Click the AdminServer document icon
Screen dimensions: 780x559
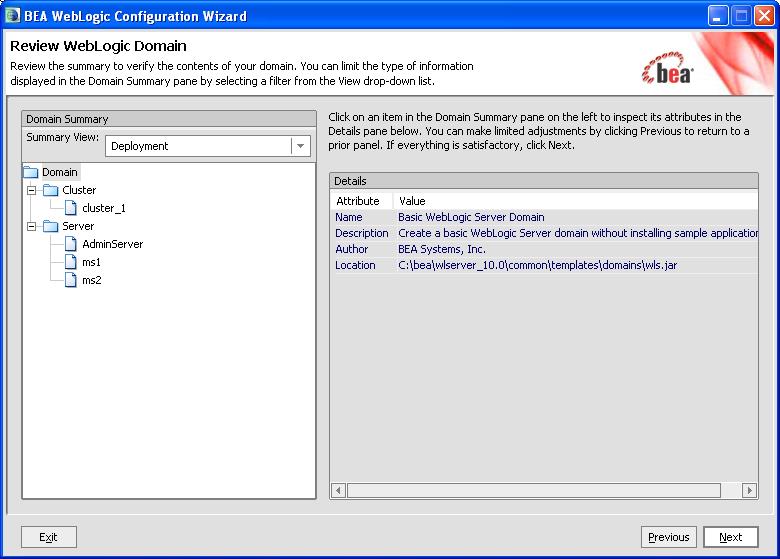71,244
